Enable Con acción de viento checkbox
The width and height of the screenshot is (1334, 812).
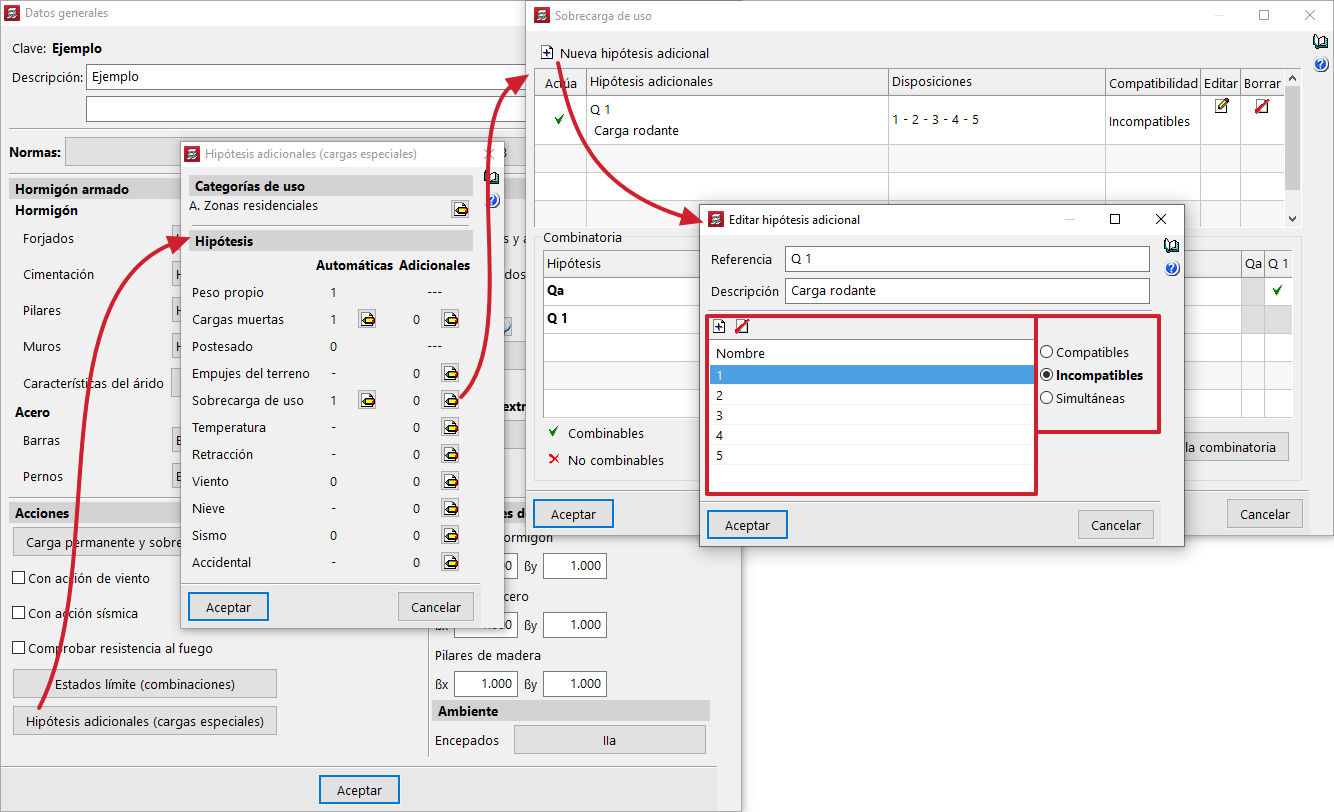pyautogui.click(x=18, y=578)
